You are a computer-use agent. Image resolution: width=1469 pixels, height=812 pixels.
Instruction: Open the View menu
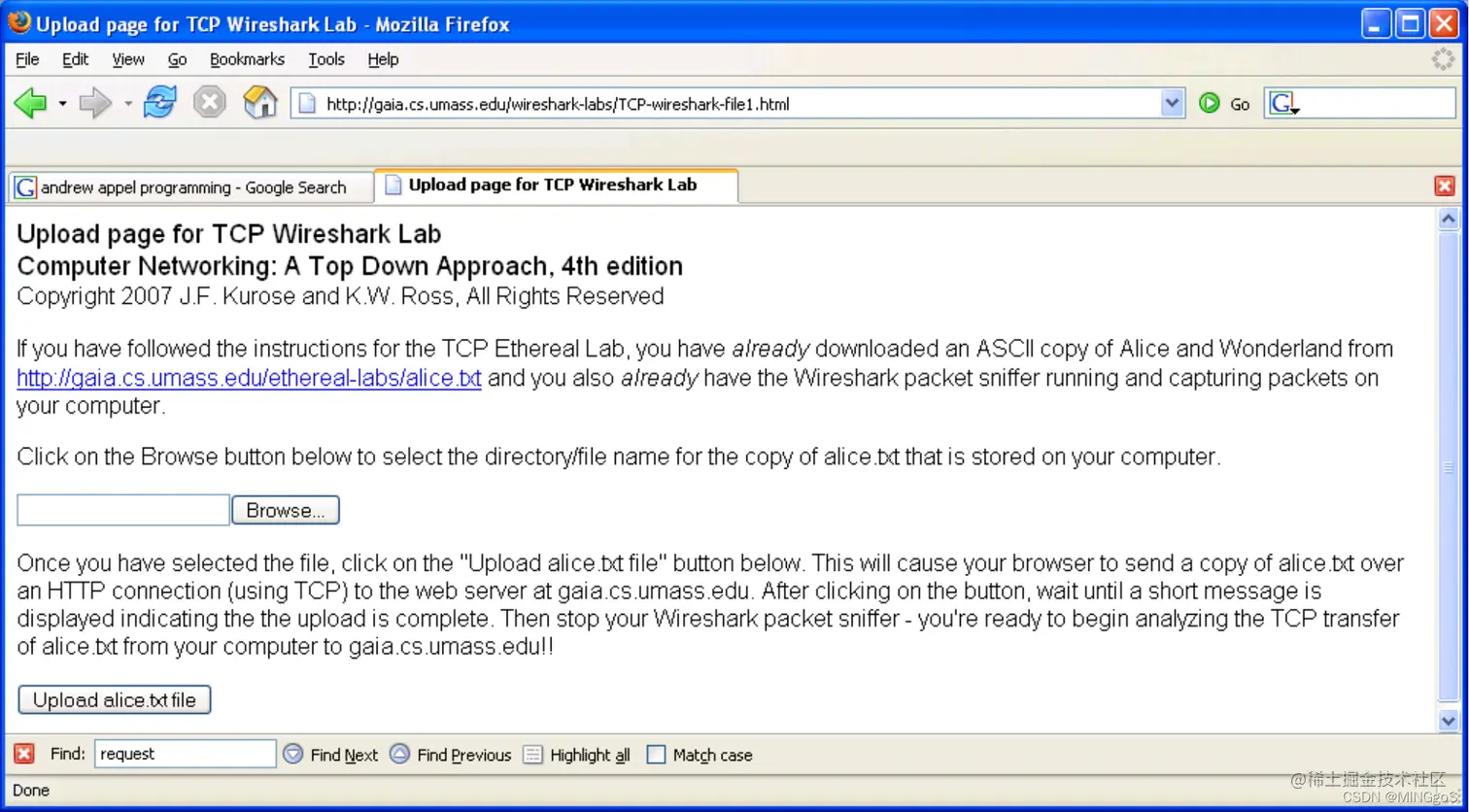pyautogui.click(x=128, y=59)
